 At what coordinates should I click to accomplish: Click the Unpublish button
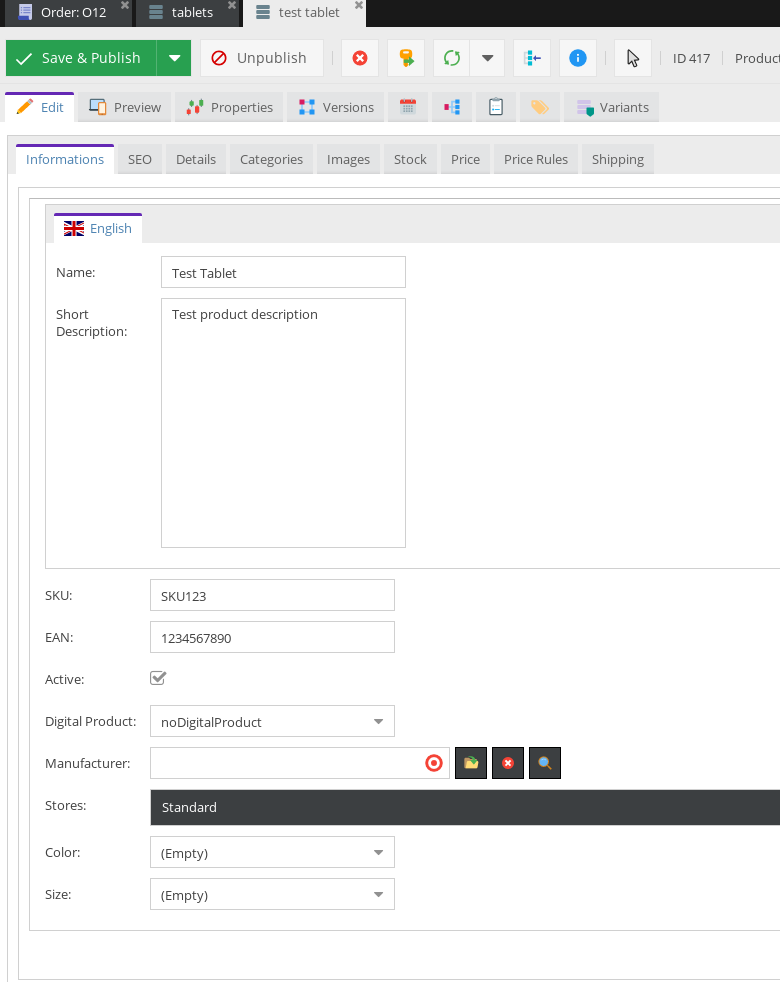pyautogui.click(x=262, y=58)
